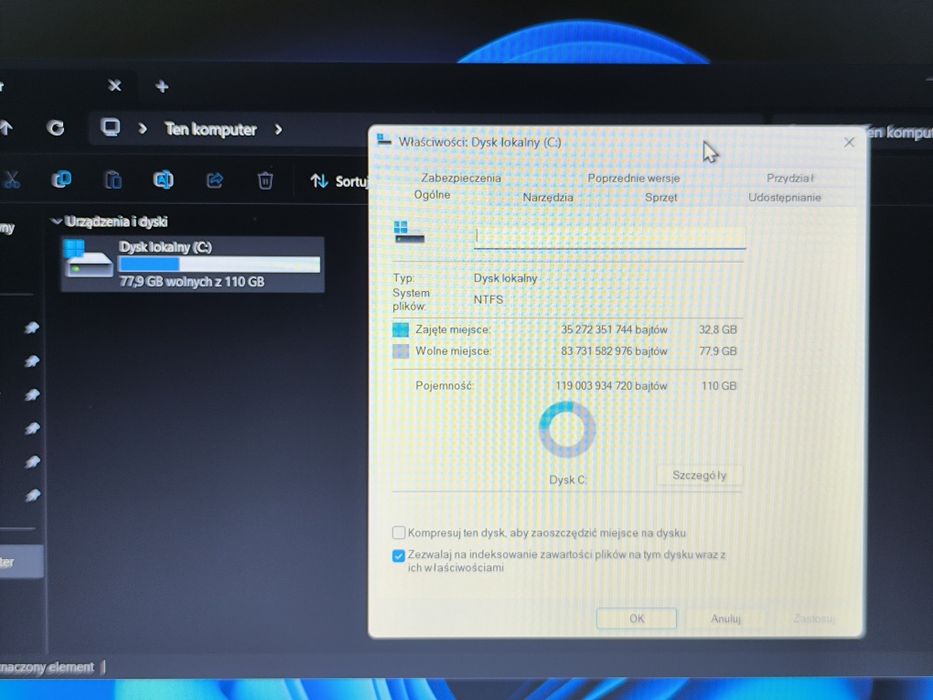Click the 83 731 582 976 bajtów value

click(x=614, y=351)
